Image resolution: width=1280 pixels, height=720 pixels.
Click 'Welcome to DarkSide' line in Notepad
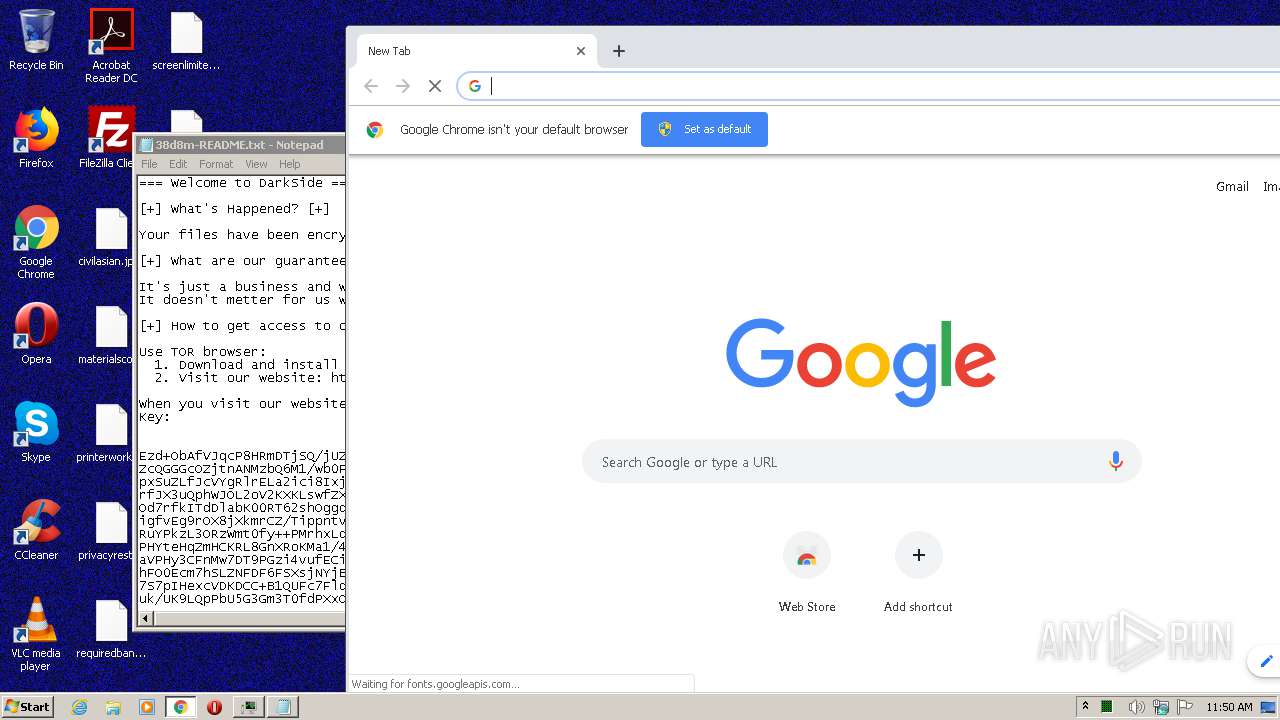242,183
